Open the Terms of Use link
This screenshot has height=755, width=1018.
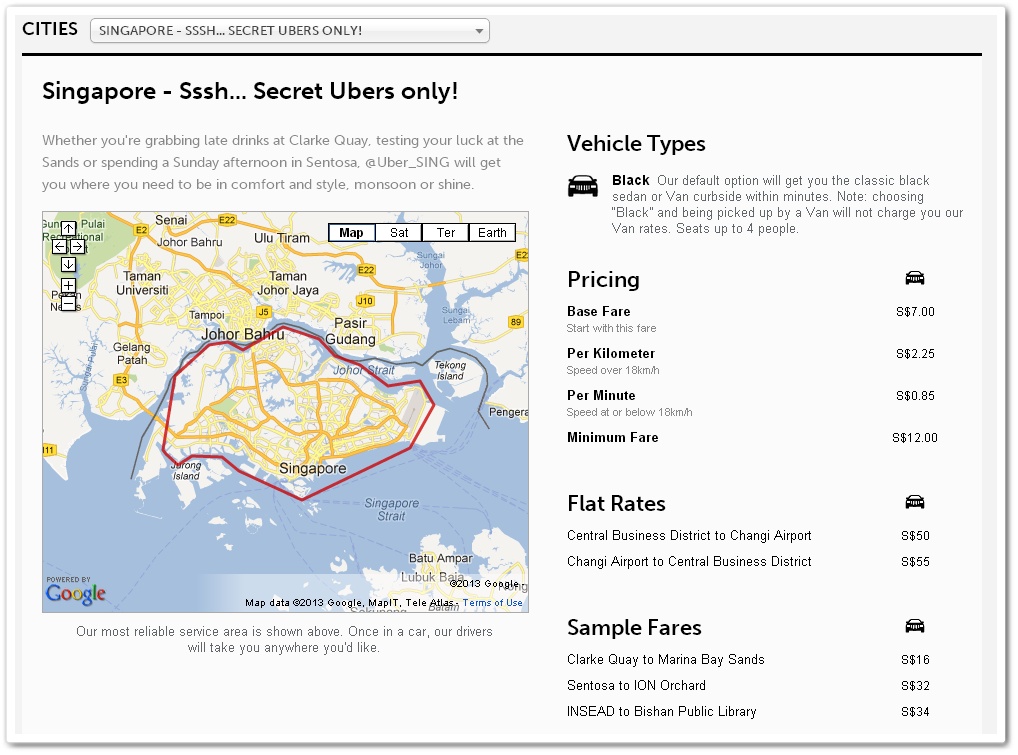pyautogui.click(x=492, y=602)
